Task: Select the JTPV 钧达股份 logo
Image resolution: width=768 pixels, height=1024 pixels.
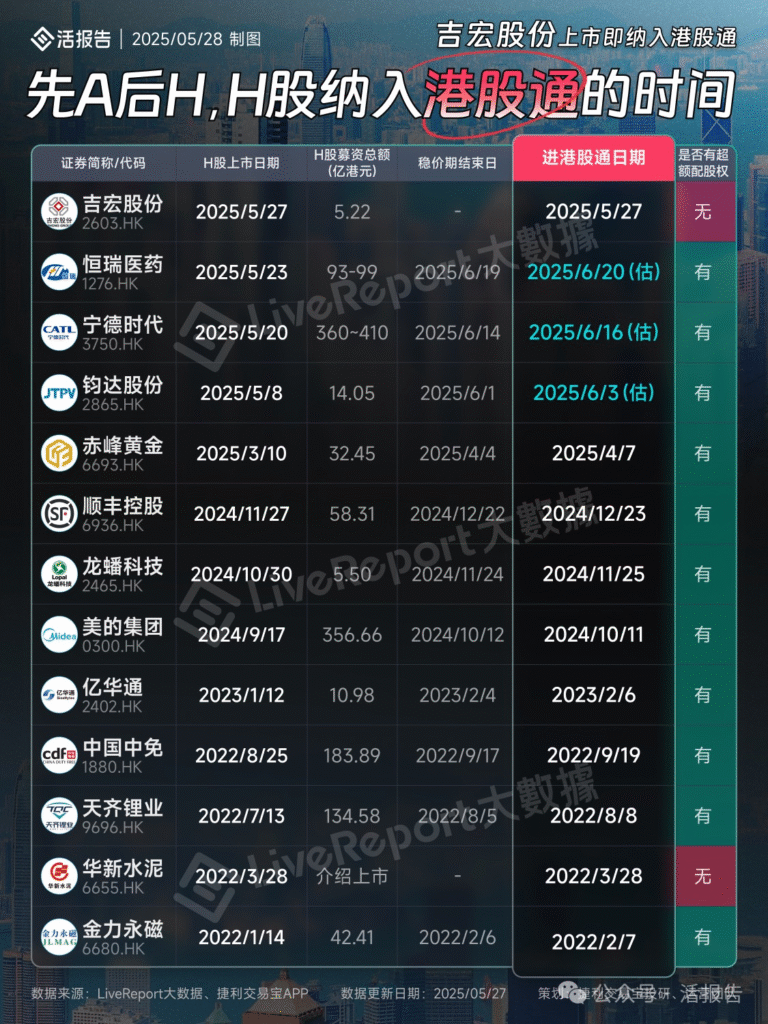Action: pyautogui.click(x=59, y=393)
